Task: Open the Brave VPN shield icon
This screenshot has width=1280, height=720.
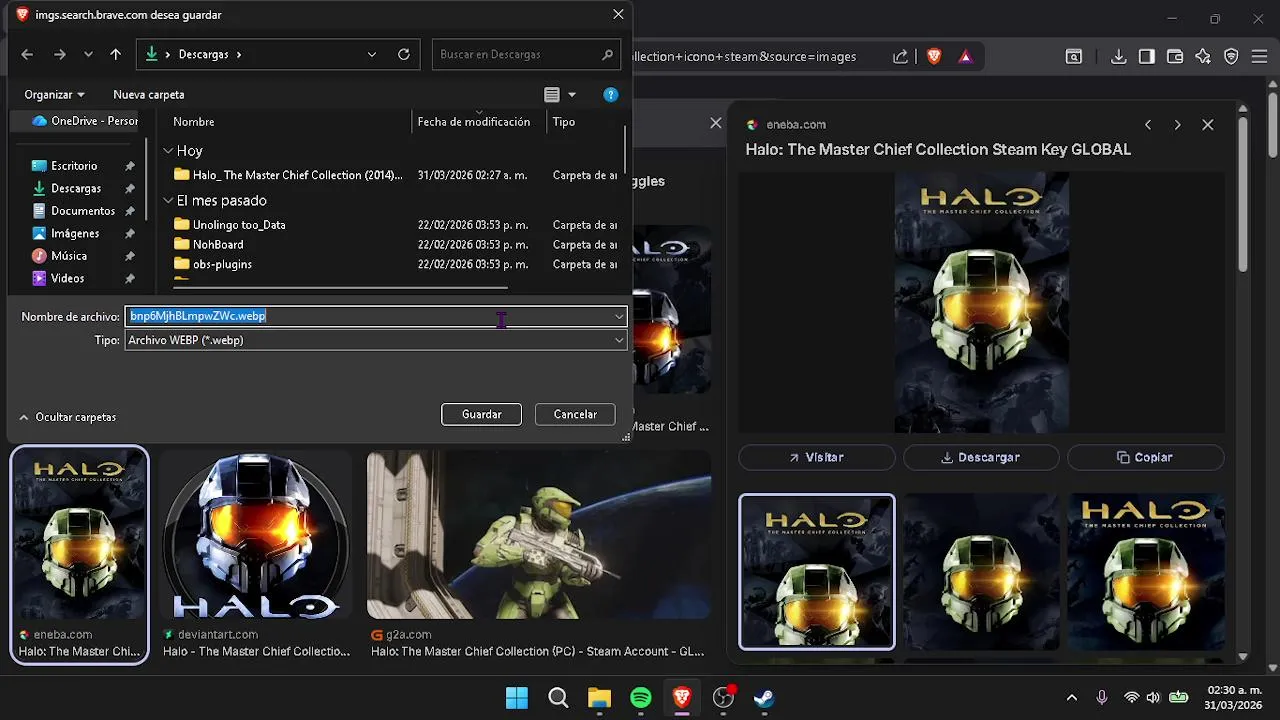Action: (x=1231, y=57)
